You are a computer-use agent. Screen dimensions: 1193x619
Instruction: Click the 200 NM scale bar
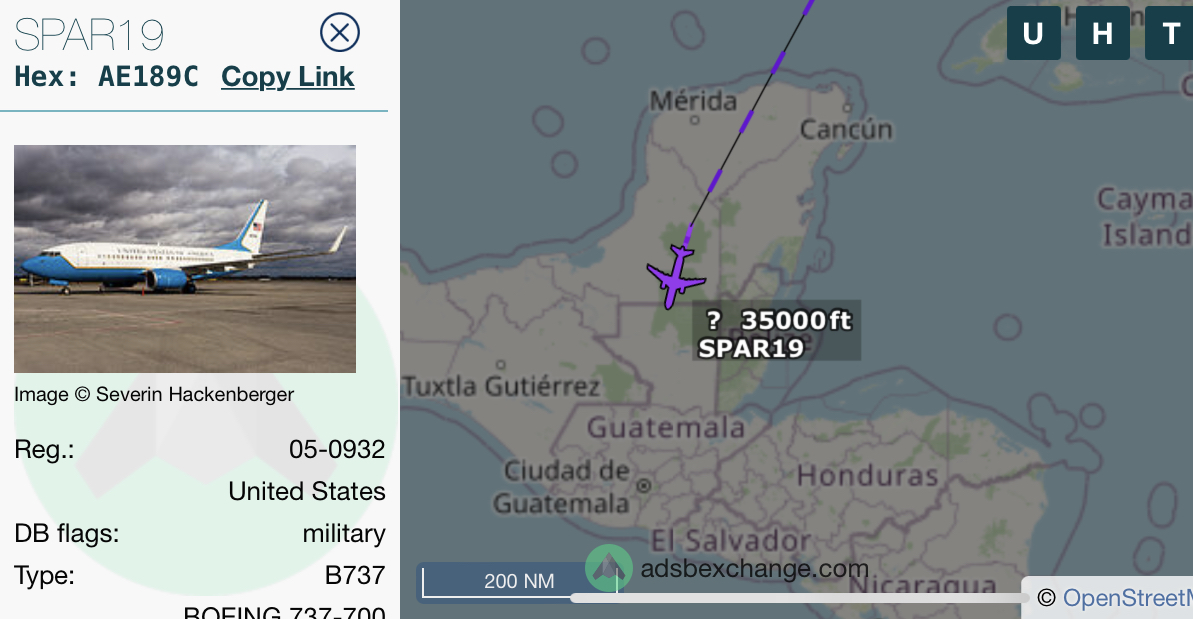(520, 581)
